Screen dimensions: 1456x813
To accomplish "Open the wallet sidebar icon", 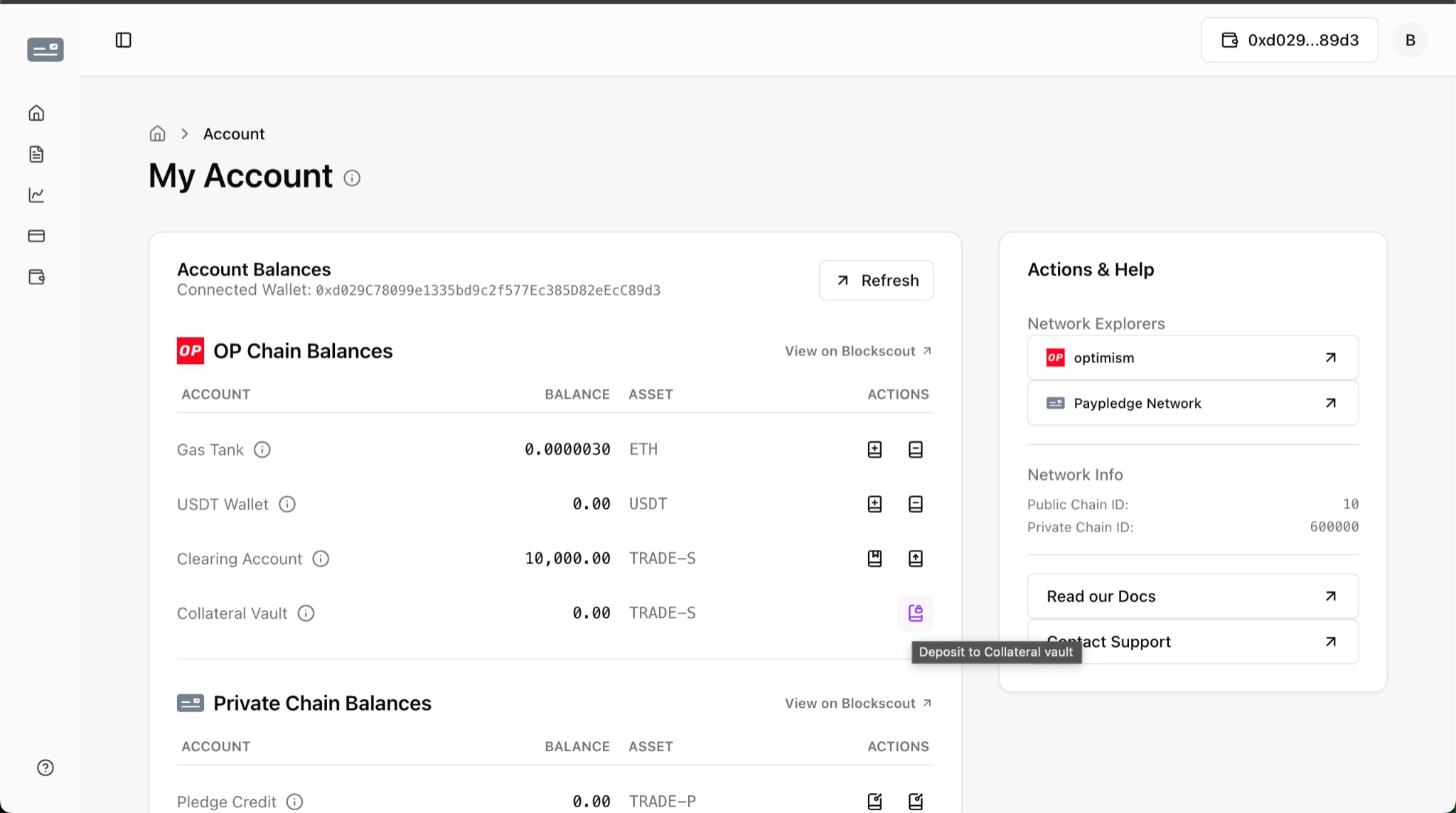I will point(36,277).
